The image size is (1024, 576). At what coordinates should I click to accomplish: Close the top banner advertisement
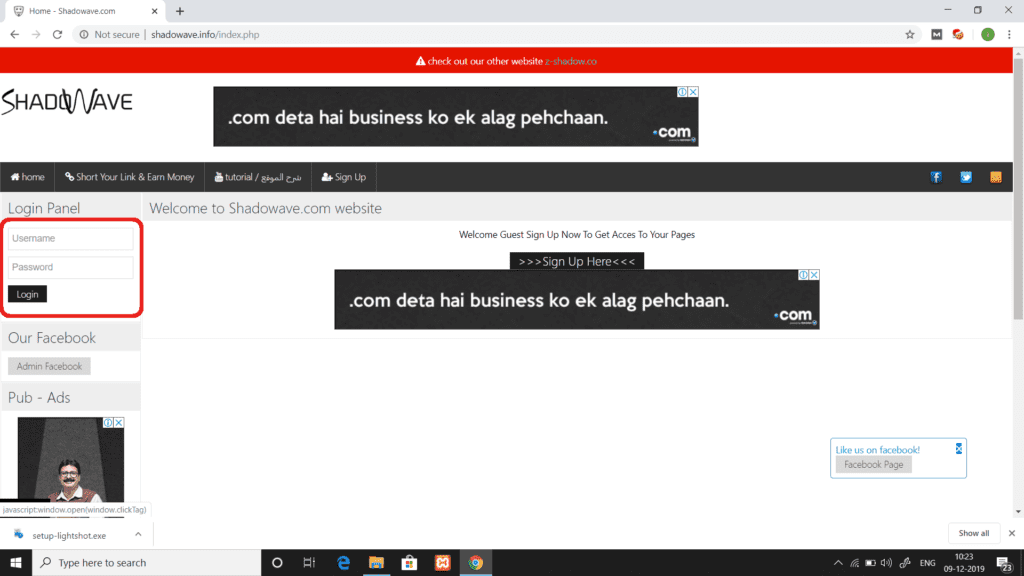pos(693,92)
